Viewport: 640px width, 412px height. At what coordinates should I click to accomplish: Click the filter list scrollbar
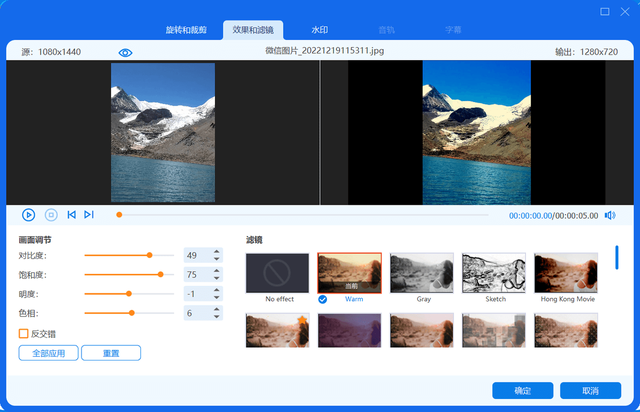click(x=617, y=257)
